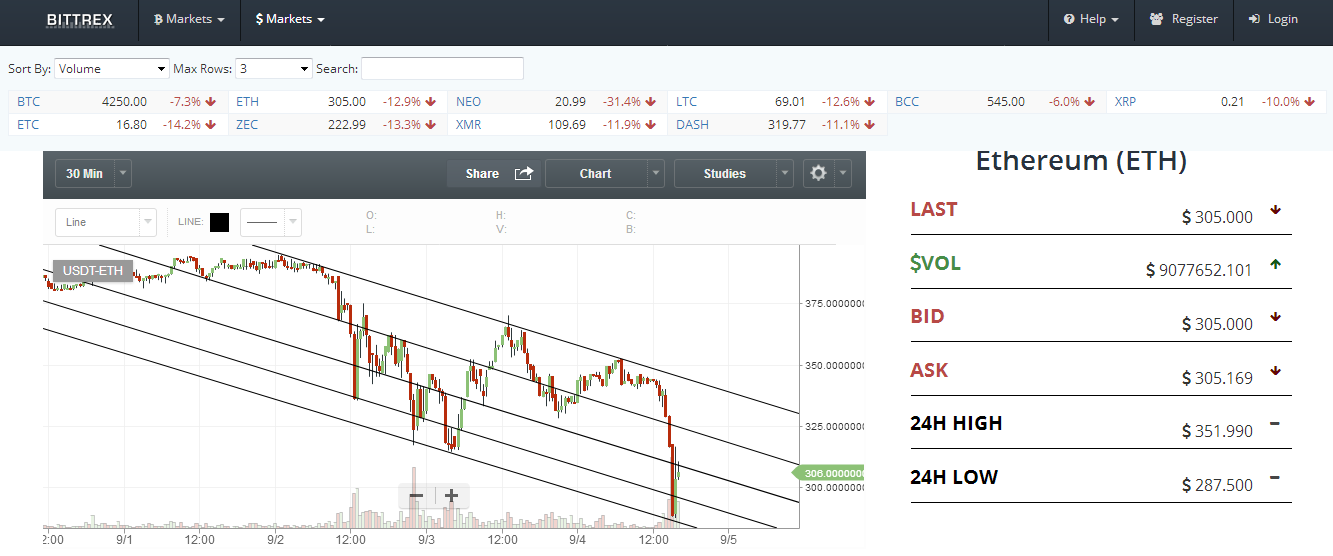1333x556 pixels.
Task: Click the Chart type button
Action: tap(596, 173)
